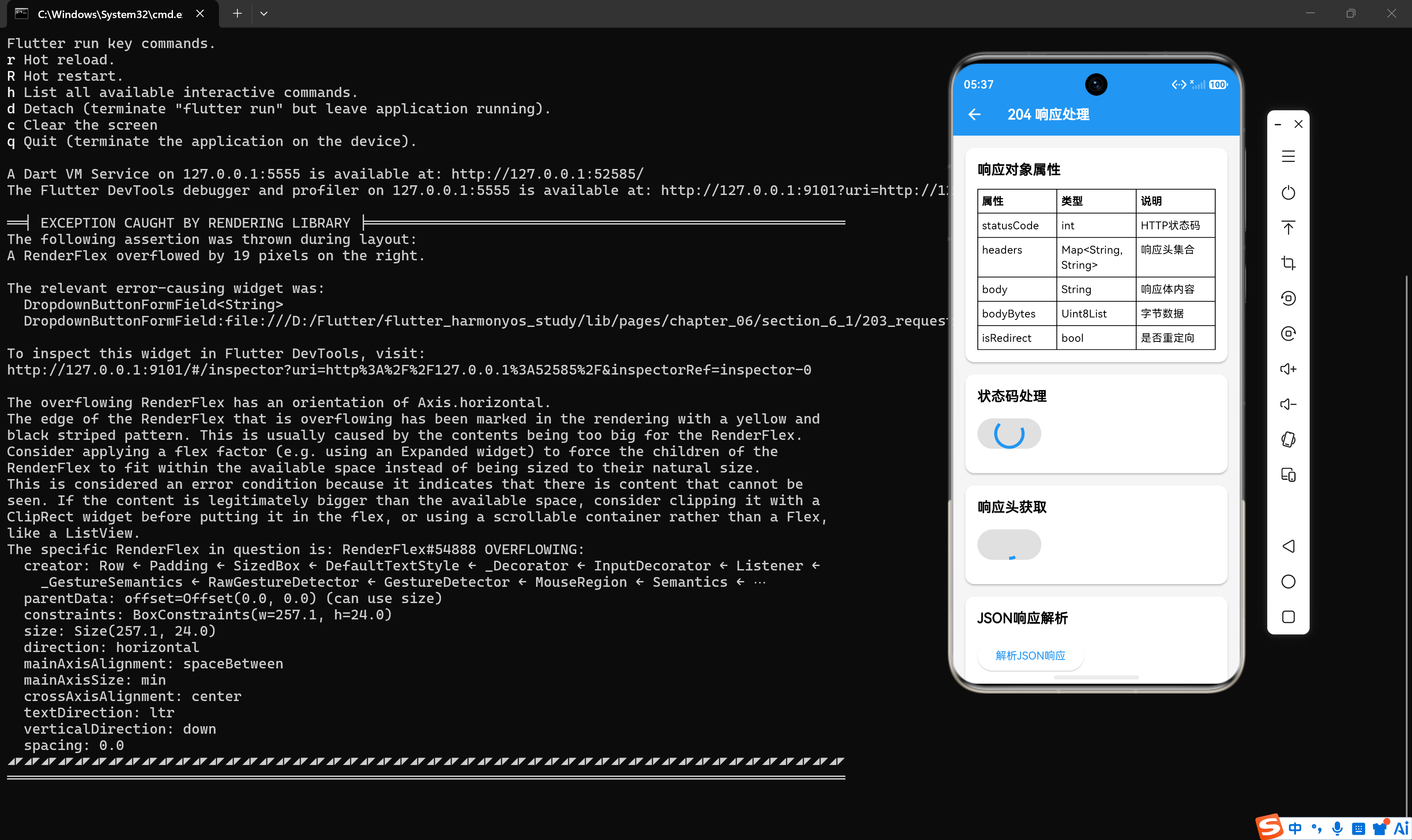Click the AI assistant icon in IME bar
1412x840 pixels.
coord(1401,829)
